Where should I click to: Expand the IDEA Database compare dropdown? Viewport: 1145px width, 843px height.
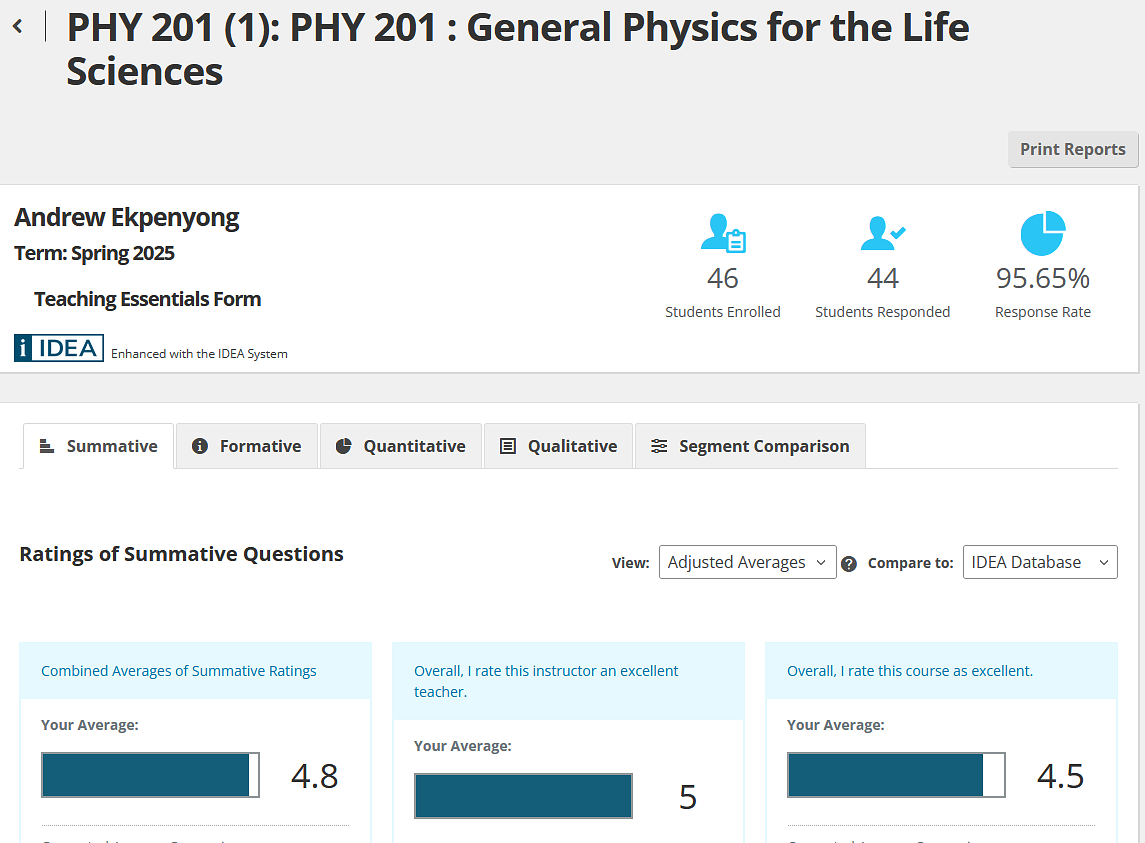click(1039, 562)
